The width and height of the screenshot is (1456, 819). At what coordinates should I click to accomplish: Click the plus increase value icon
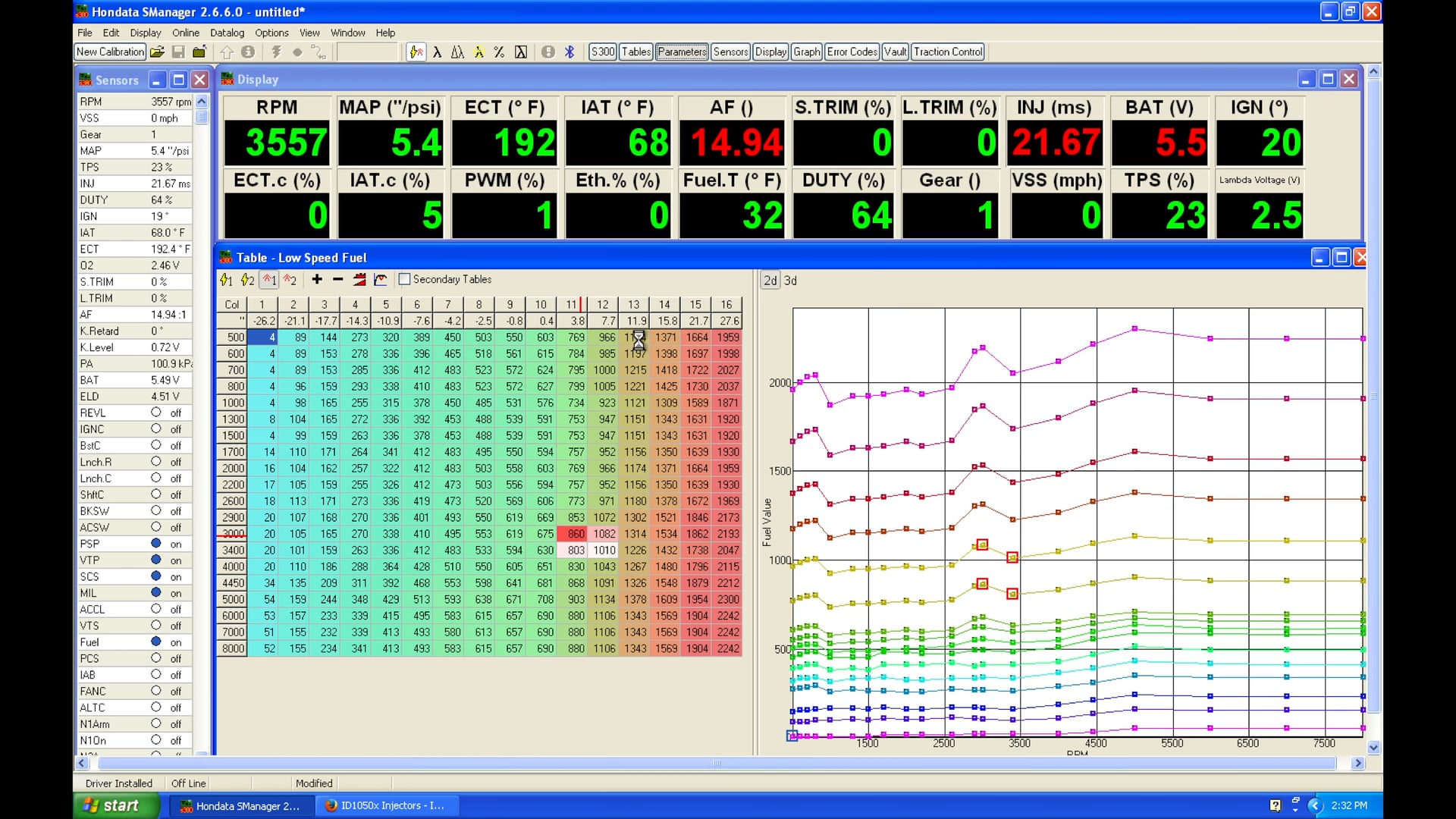(x=317, y=280)
